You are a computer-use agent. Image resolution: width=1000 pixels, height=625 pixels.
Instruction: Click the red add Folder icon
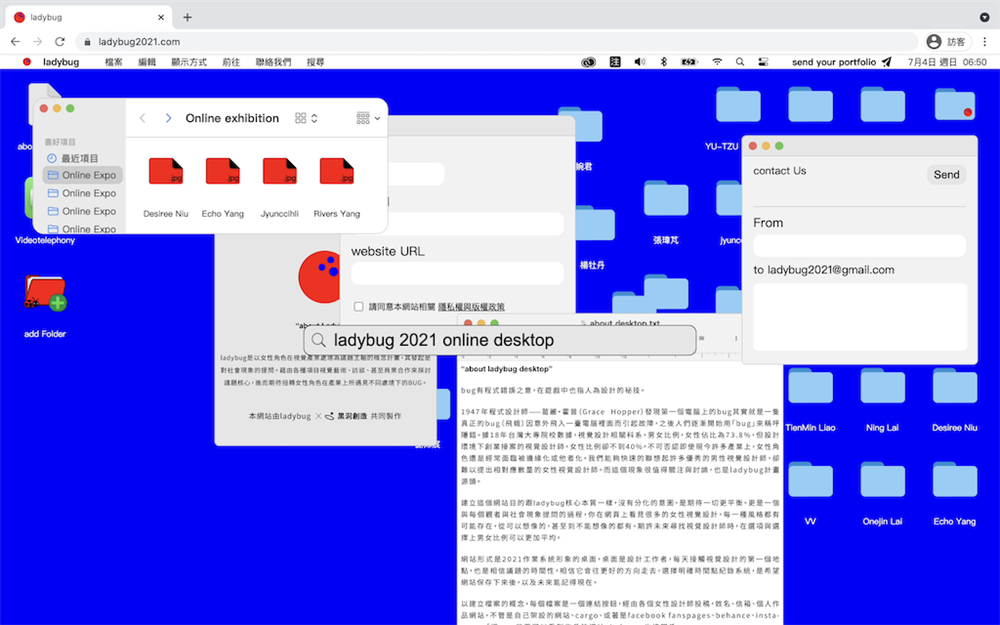(45, 293)
